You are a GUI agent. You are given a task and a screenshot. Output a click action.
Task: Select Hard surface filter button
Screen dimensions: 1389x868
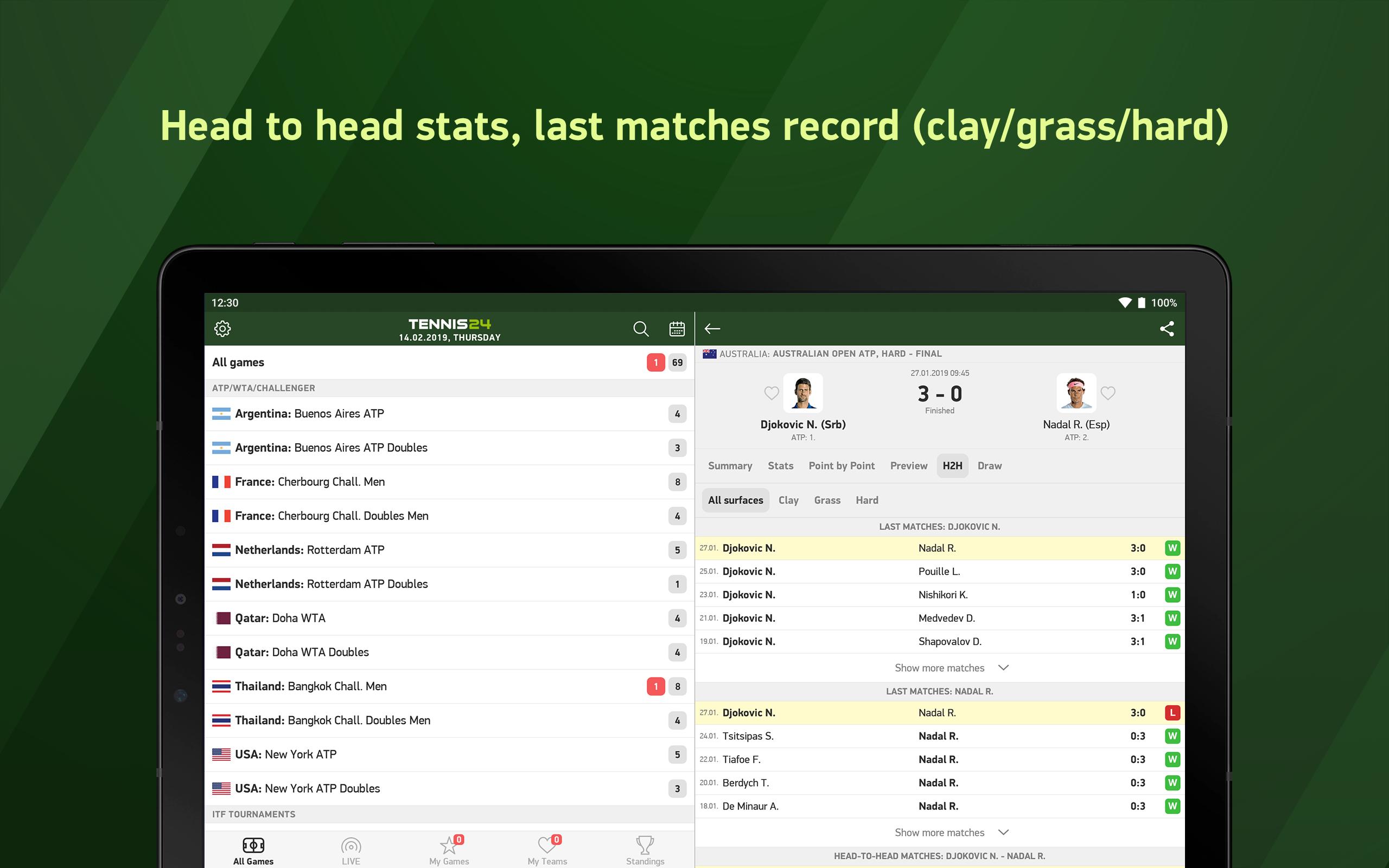coord(866,499)
